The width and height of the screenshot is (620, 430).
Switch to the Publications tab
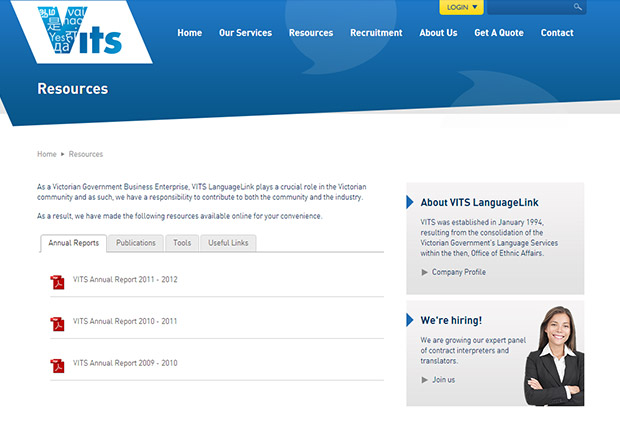click(136, 243)
